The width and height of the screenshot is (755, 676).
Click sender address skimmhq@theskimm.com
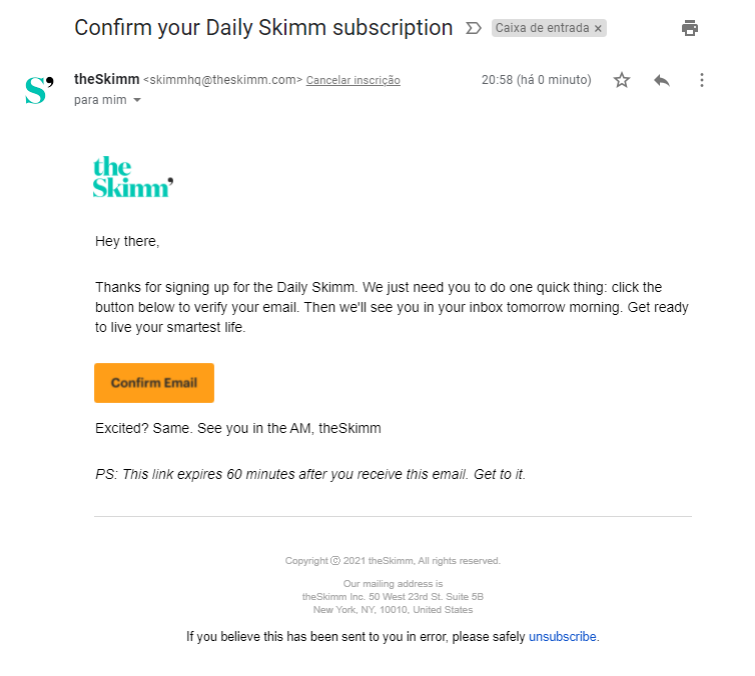(x=223, y=80)
